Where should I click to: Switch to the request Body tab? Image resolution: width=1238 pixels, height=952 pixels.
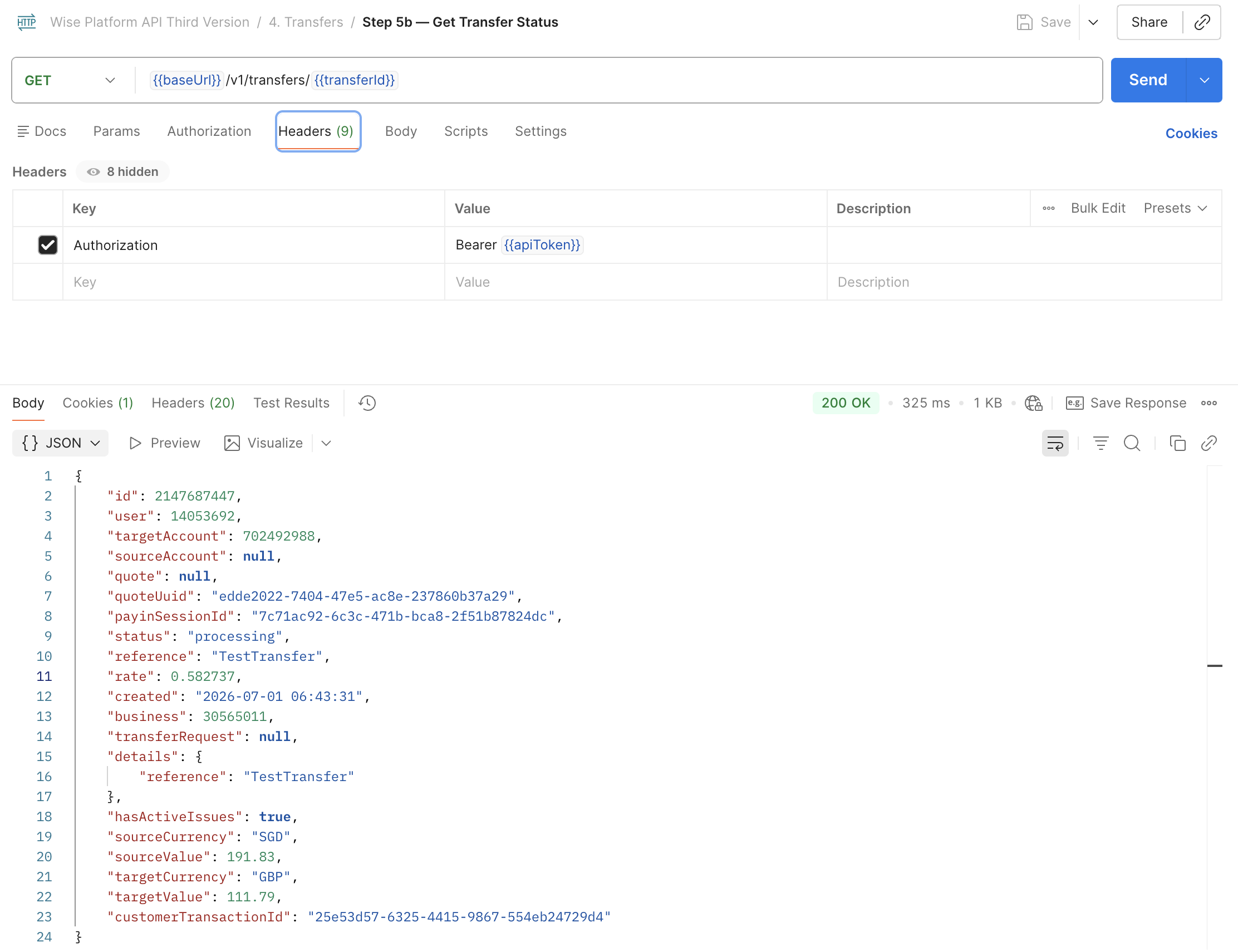tap(401, 131)
